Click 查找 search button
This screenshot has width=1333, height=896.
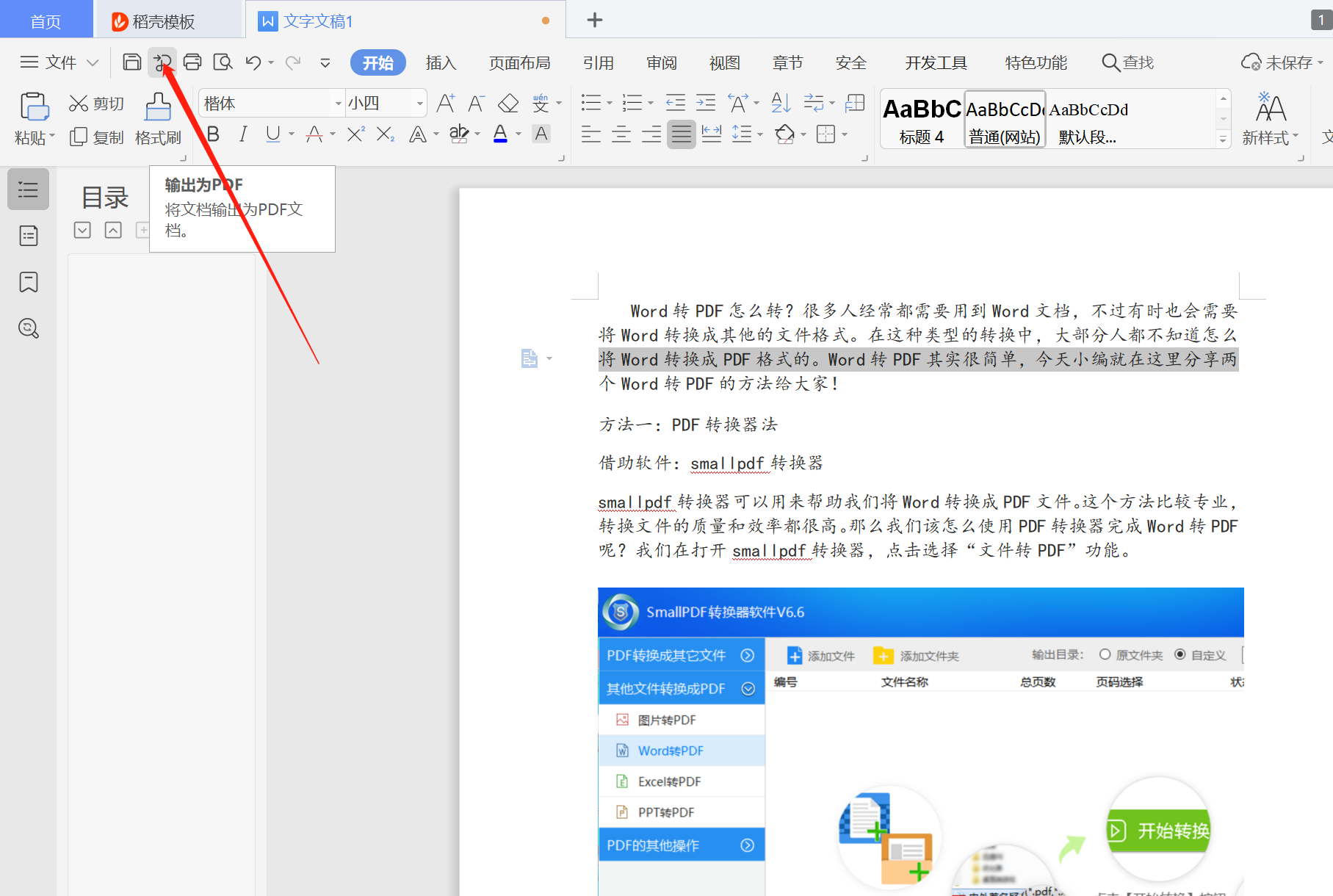click(x=1128, y=62)
